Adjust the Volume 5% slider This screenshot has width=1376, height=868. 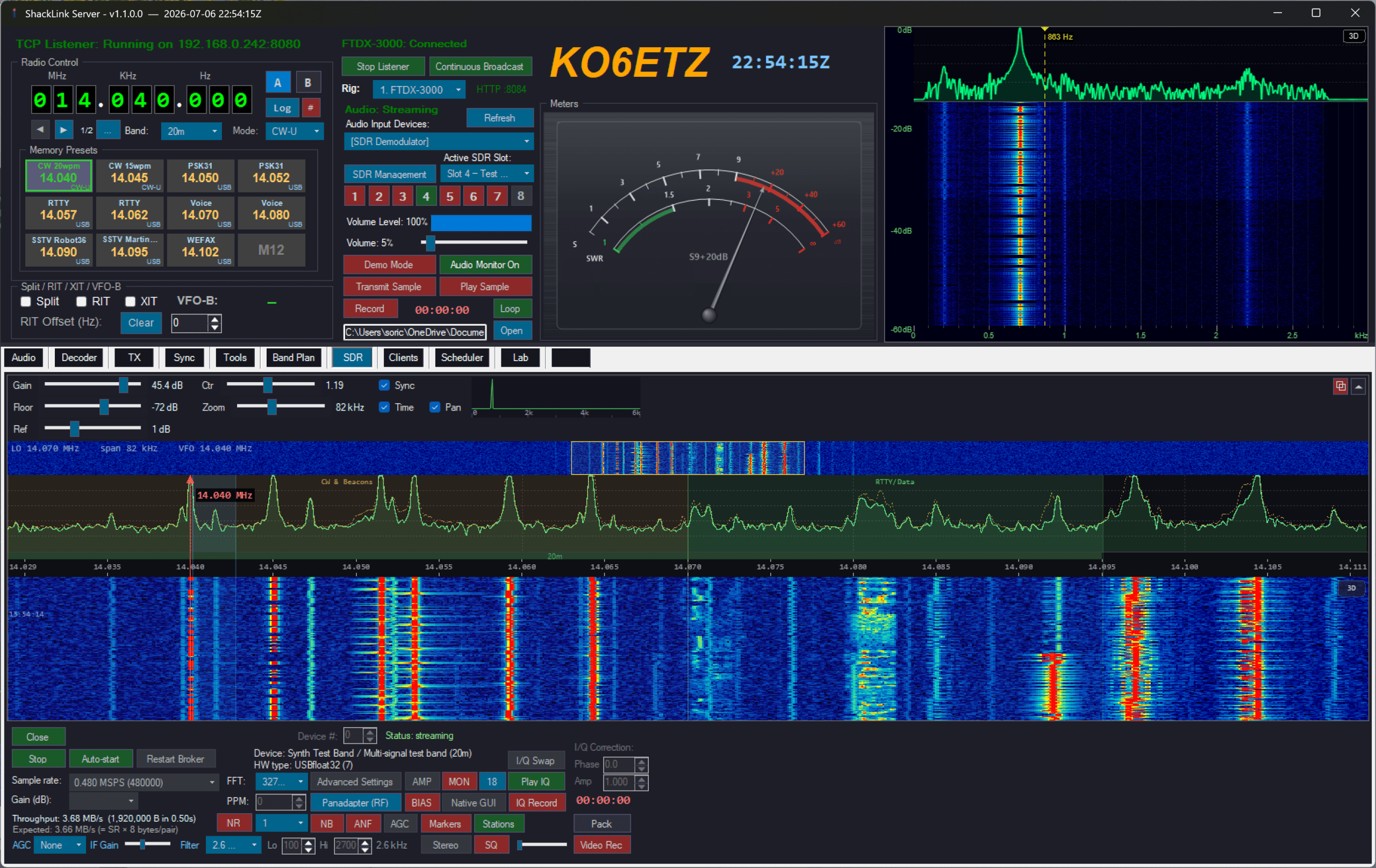tap(474, 243)
